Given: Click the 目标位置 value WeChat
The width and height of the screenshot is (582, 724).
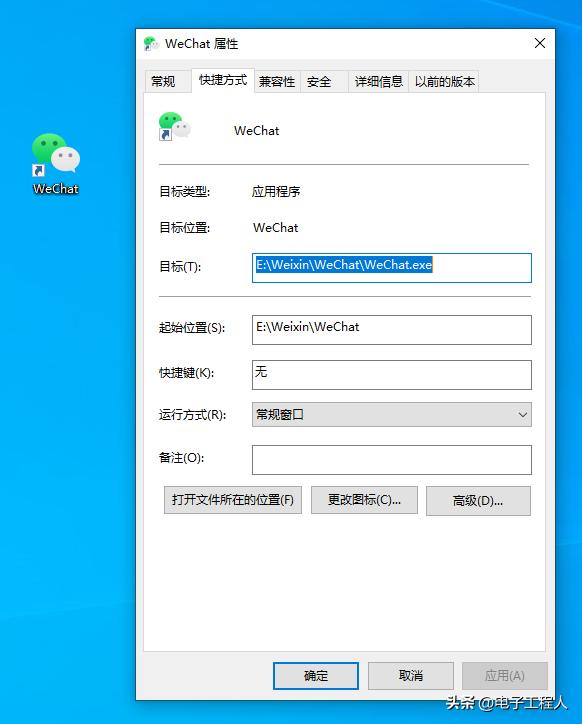Looking at the screenshot, I should (276, 228).
